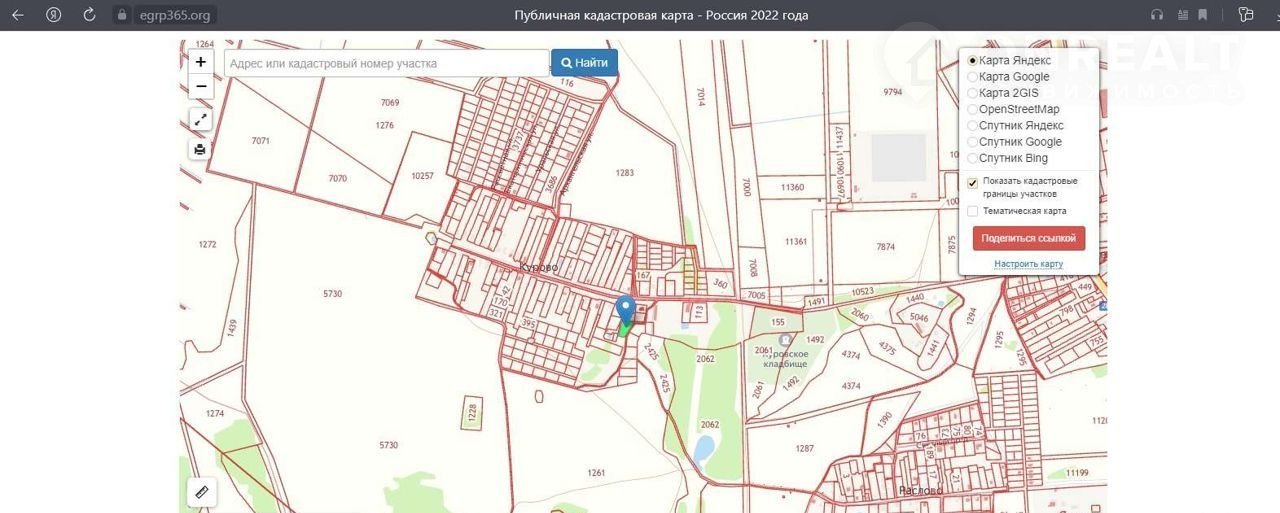Screen dimensions: 1280x513
Task: Select Спутник Яндекс map layer
Action: point(973,126)
